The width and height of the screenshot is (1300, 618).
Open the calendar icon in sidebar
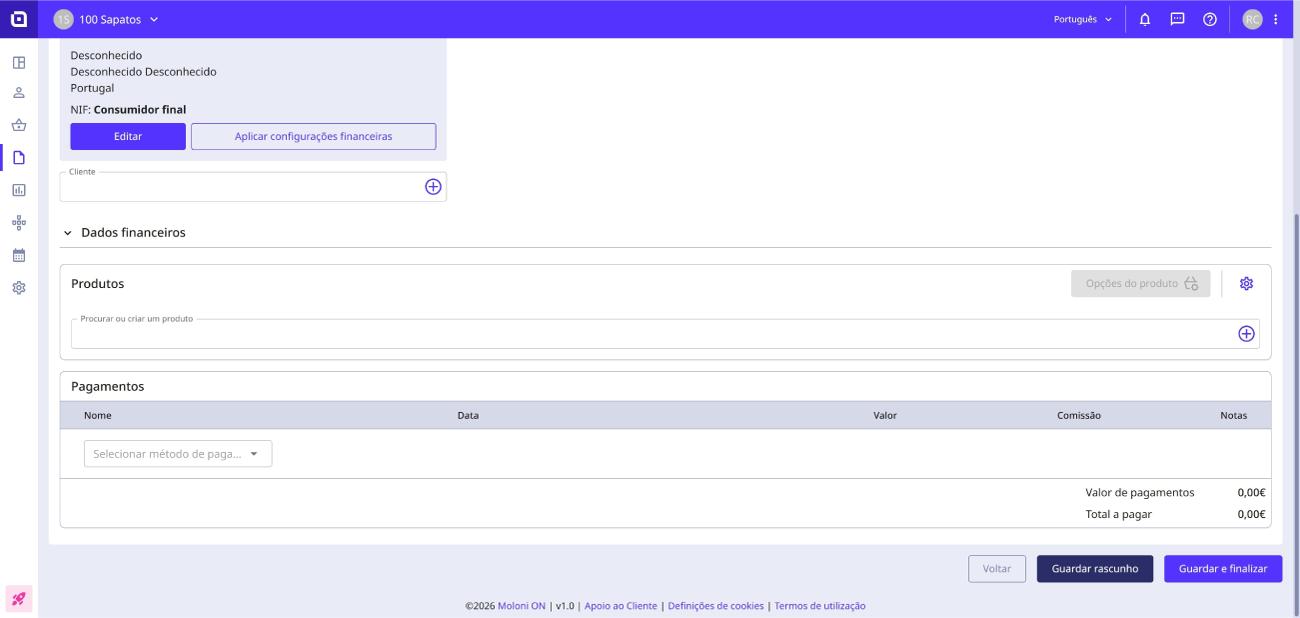(19, 255)
